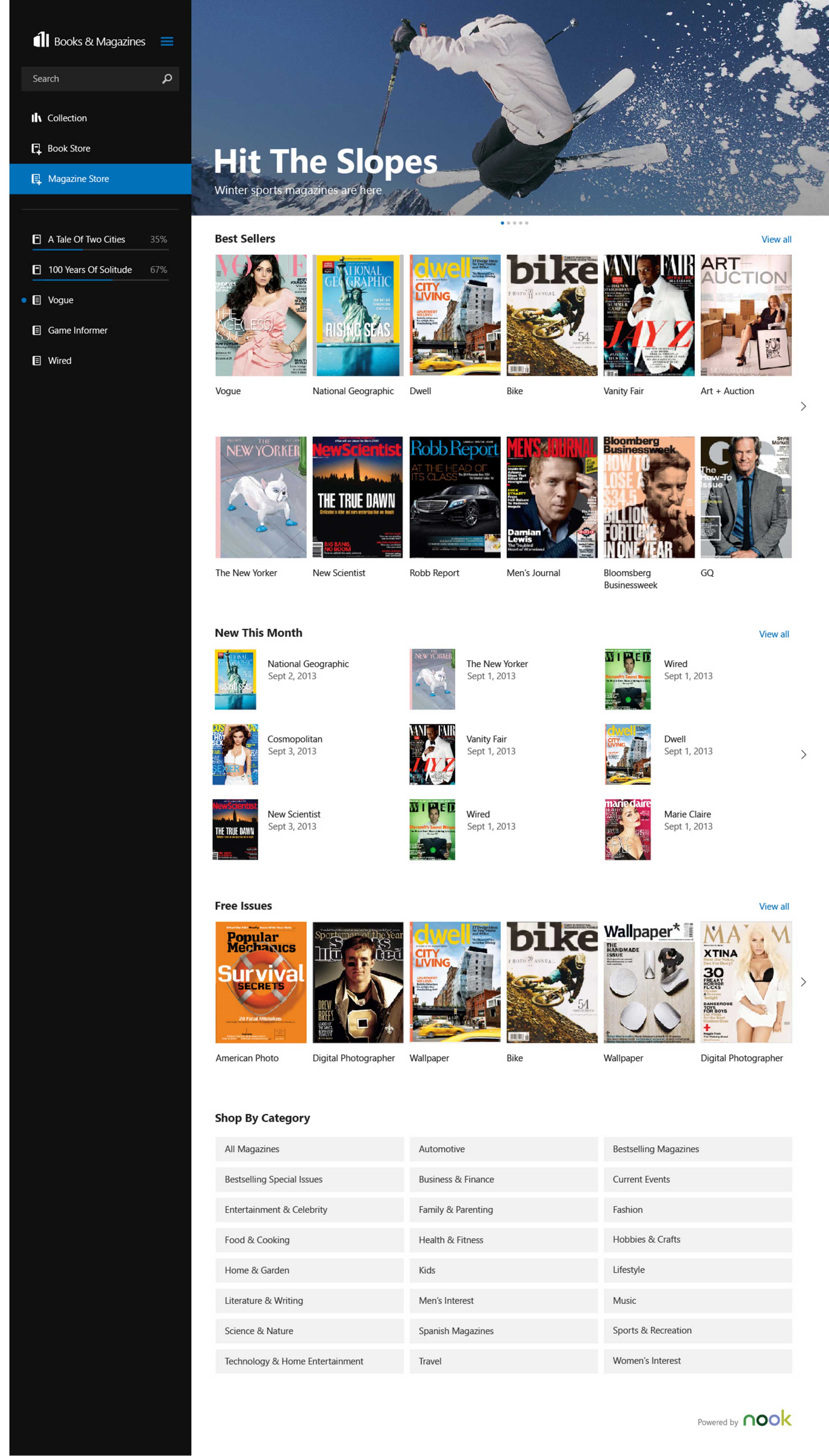The height and width of the screenshot is (1456, 829).
Task: Open A Tale Of Two Cities from recent list
Action: (x=100, y=240)
